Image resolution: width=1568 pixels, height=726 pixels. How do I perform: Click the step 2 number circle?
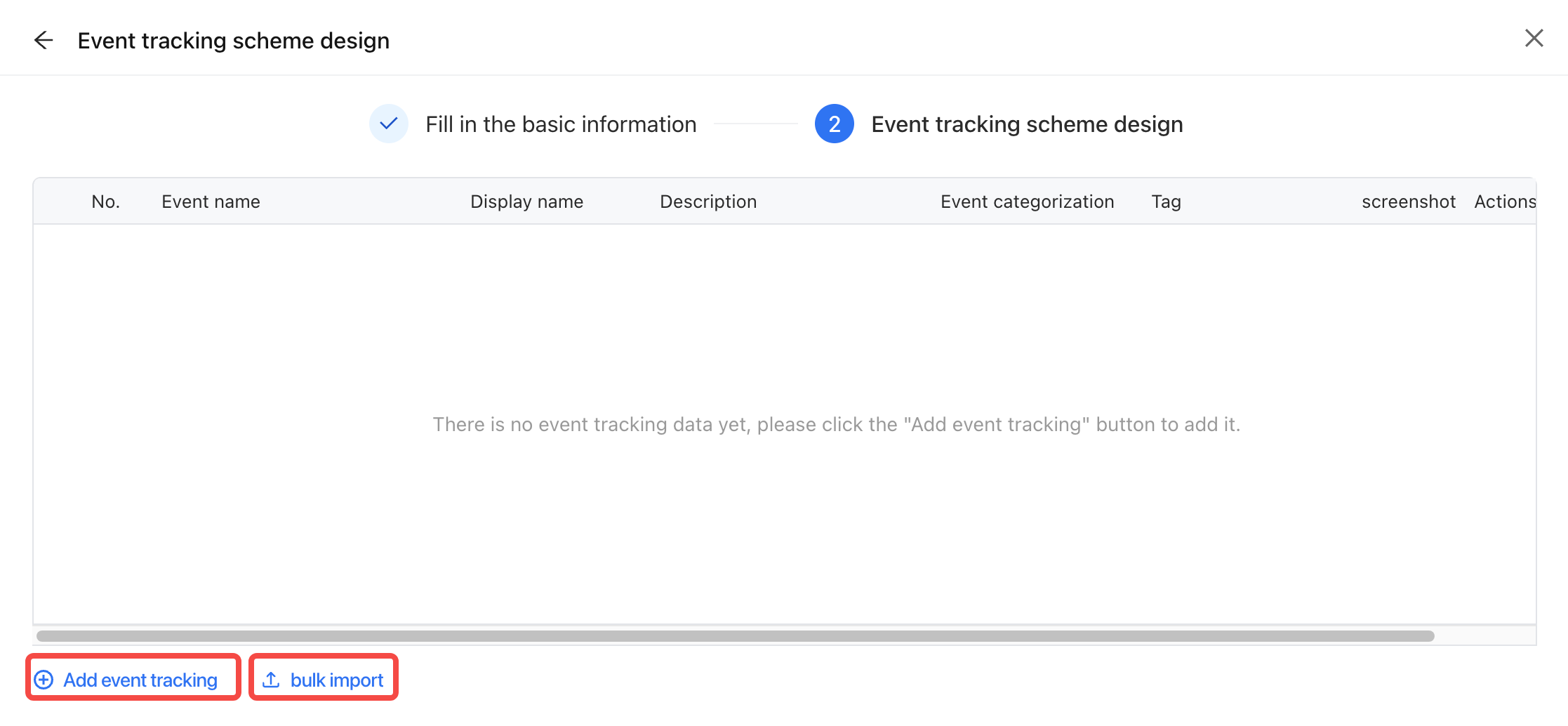click(x=835, y=124)
